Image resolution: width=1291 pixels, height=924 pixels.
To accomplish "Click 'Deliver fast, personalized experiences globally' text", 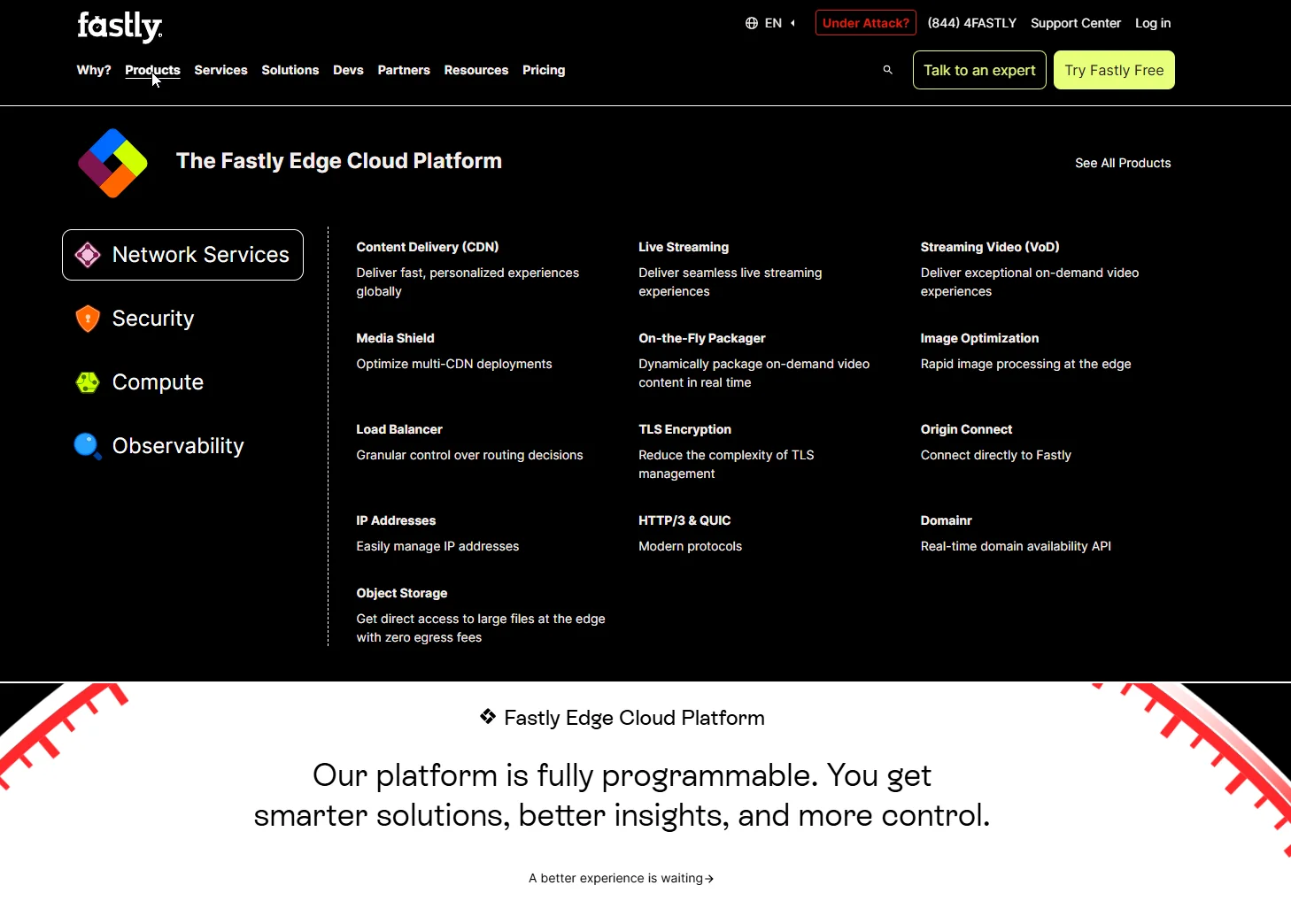I will pyautogui.click(x=468, y=282).
